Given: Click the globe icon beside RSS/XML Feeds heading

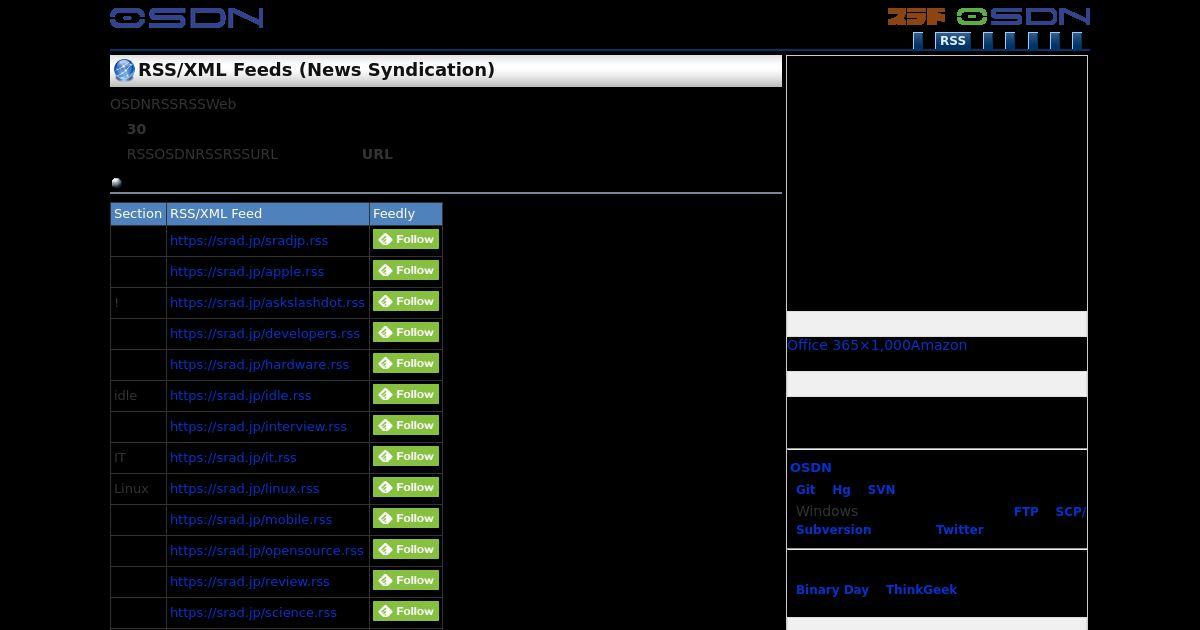Looking at the screenshot, I should [x=124, y=70].
